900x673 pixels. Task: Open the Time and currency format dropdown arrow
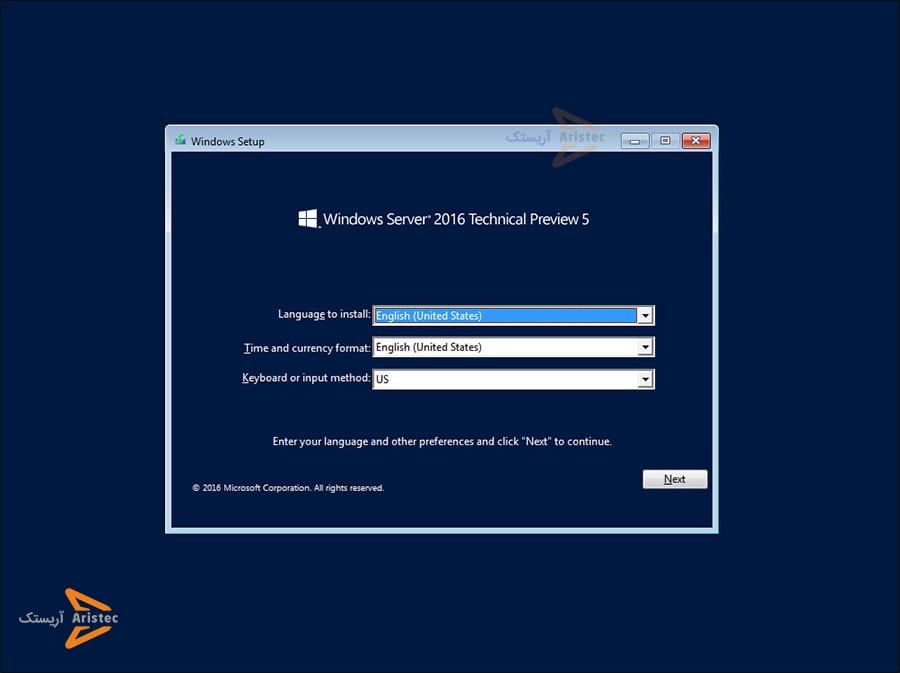coord(644,347)
